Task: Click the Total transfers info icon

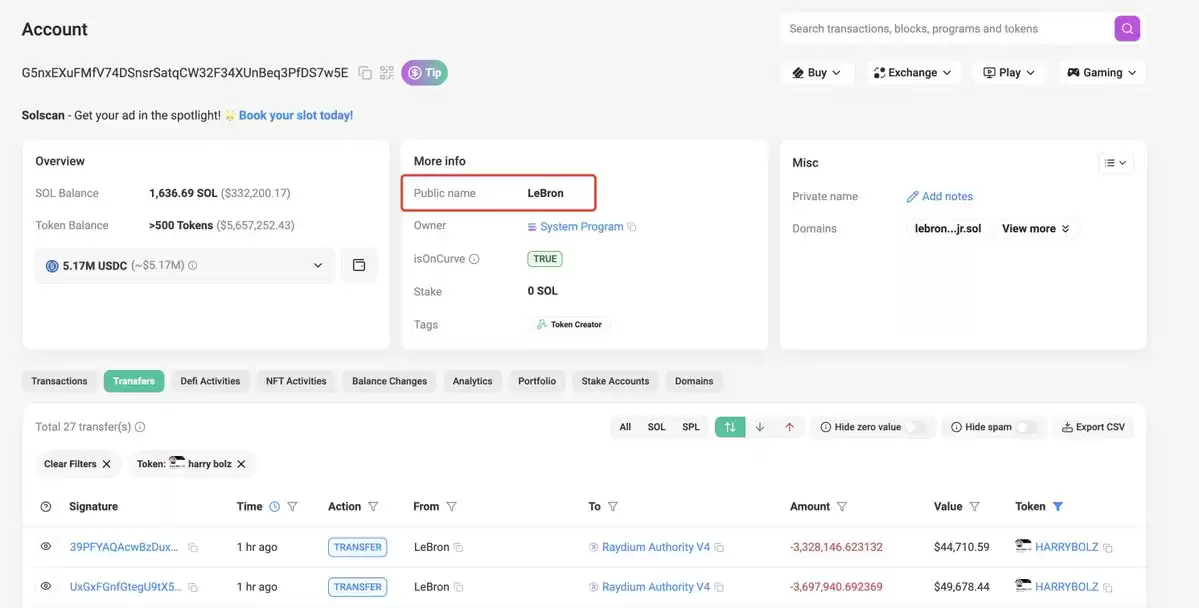Action: [x=140, y=427]
